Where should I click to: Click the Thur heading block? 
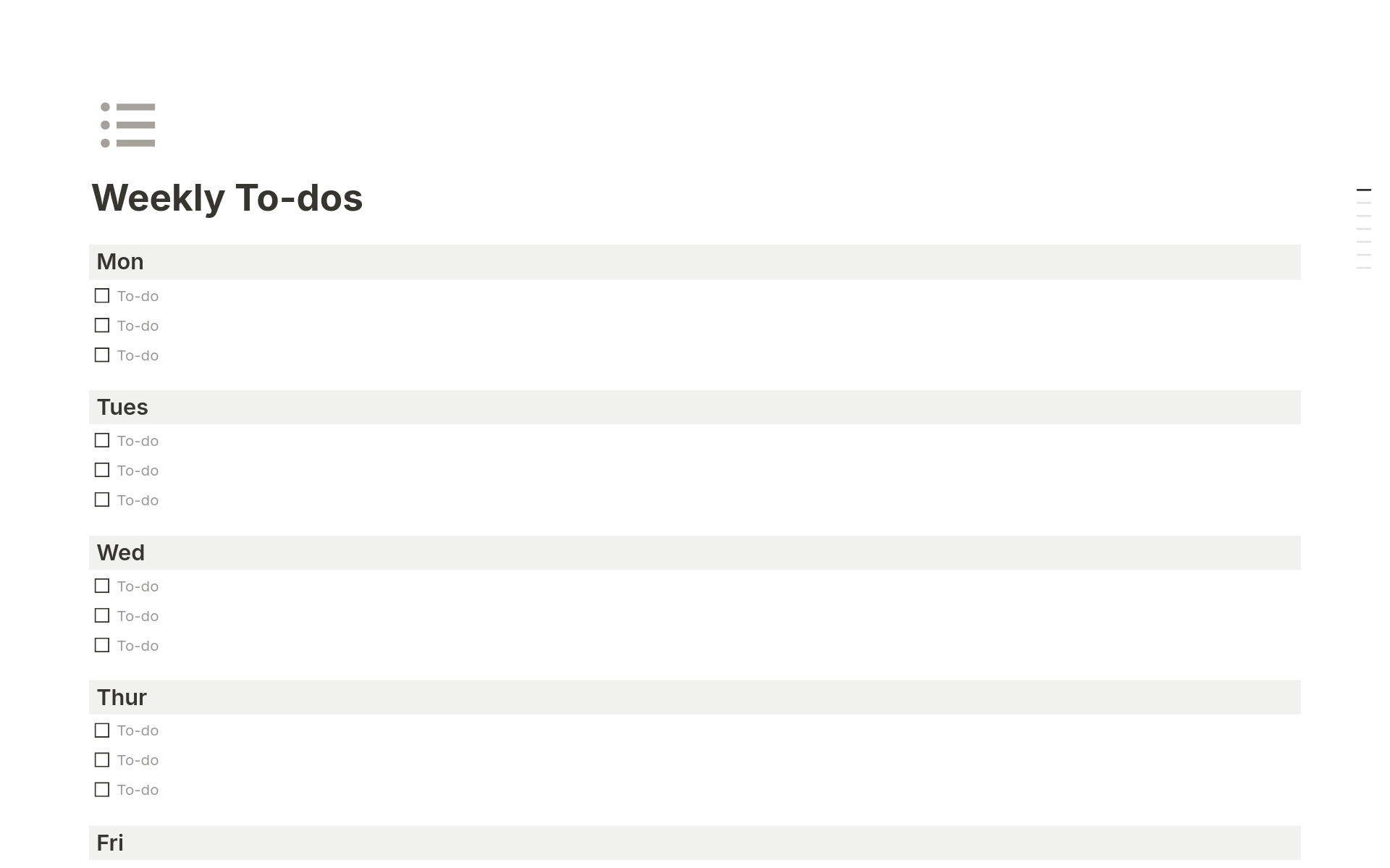122,698
